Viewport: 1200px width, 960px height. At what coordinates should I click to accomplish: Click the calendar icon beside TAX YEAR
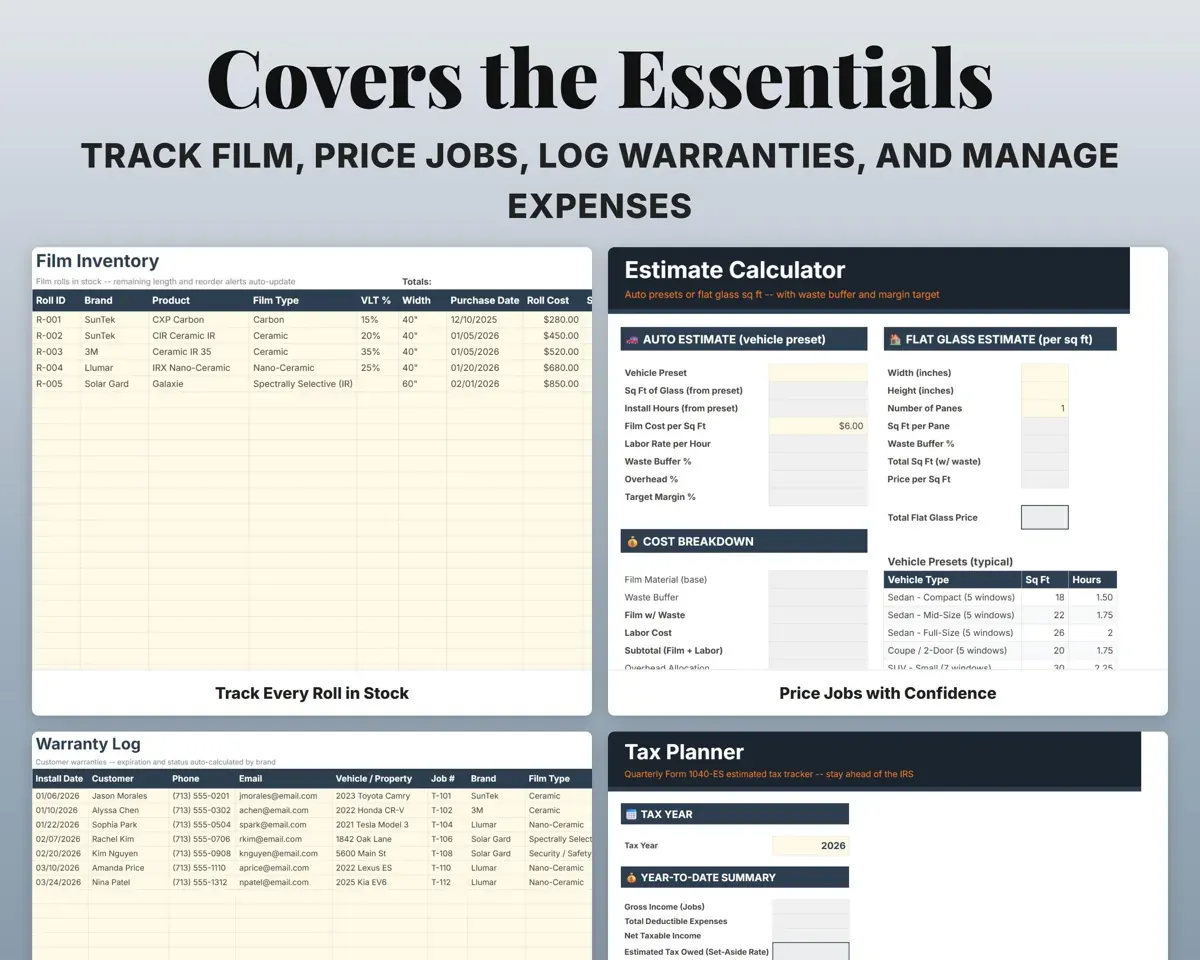pos(631,814)
